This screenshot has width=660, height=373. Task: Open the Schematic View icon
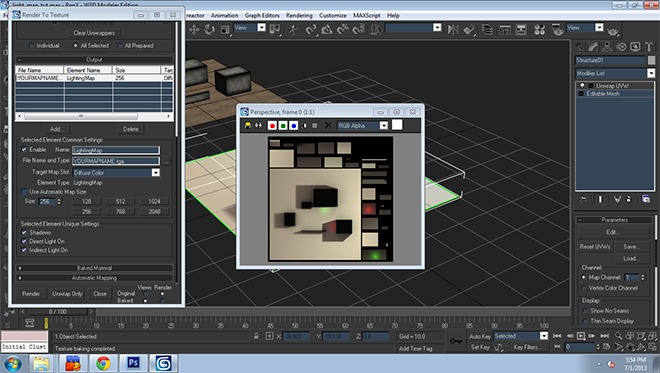[521, 29]
